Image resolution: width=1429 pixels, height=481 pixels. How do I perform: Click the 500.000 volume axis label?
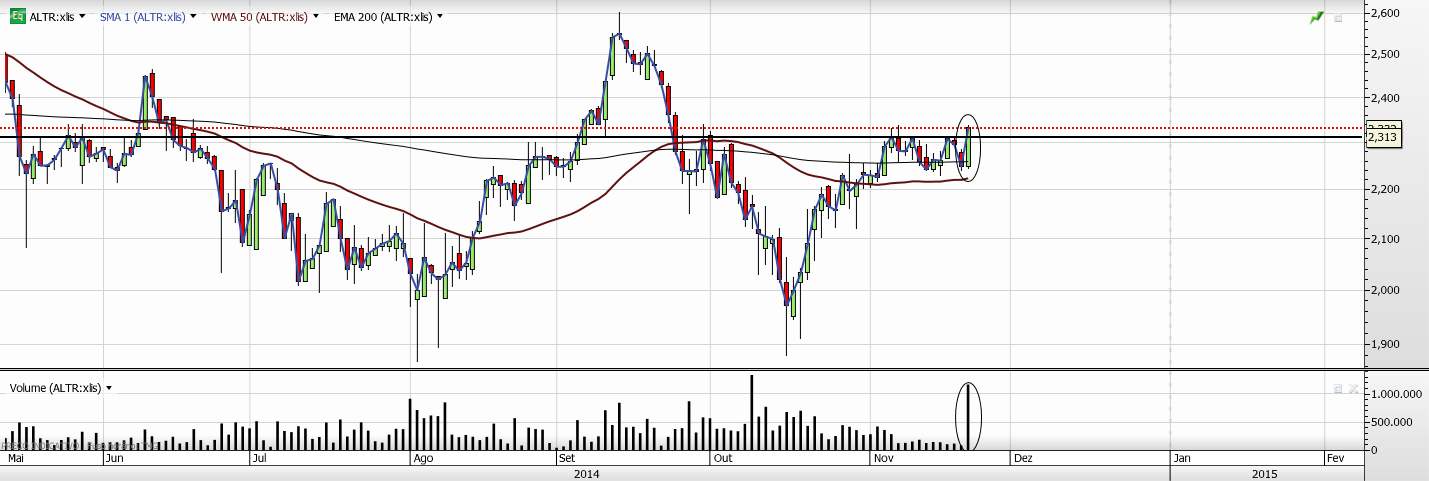pos(1390,421)
